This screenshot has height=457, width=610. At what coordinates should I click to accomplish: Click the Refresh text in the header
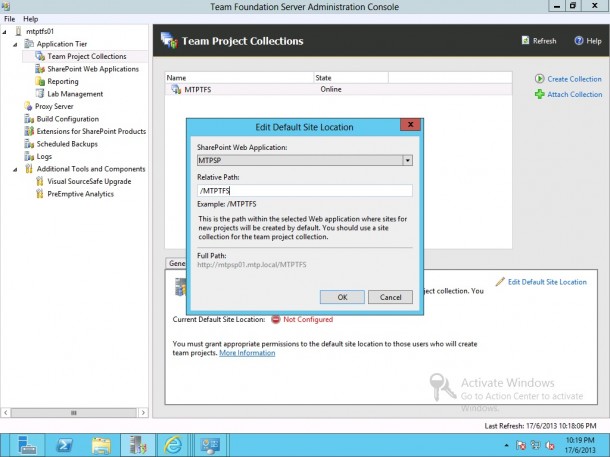pos(544,41)
